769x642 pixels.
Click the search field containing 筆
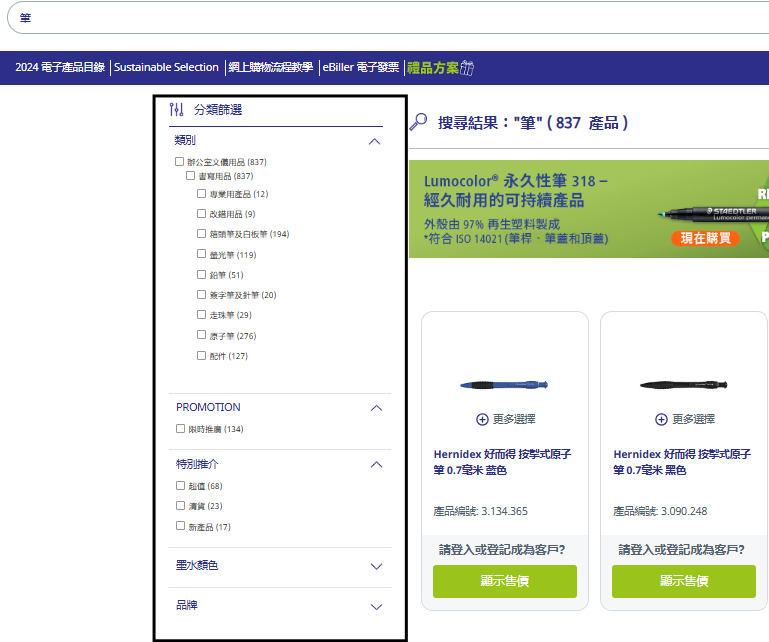(x=388, y=18)
